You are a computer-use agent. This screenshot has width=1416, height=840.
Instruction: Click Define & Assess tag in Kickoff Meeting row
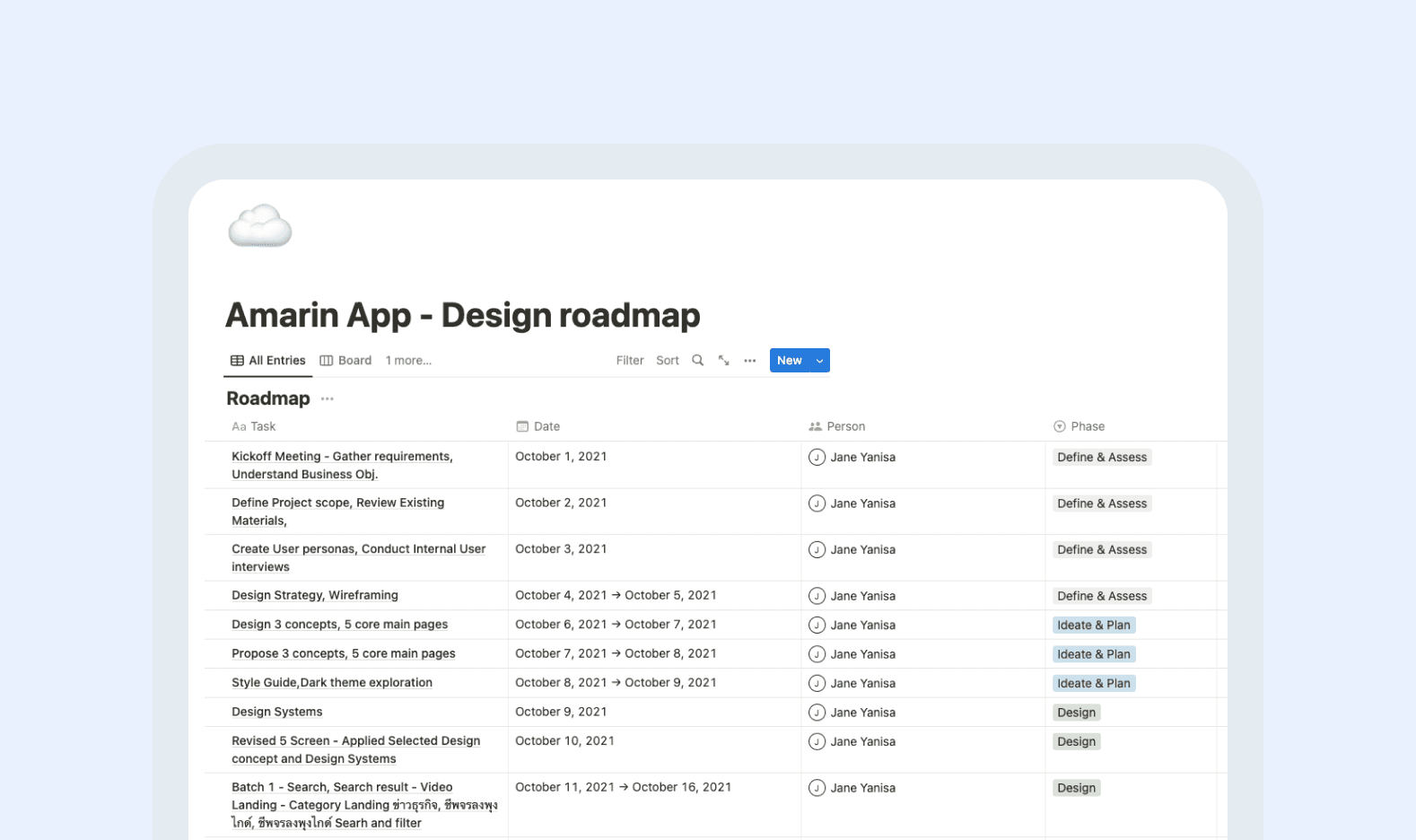pyautogui.click(x=1102, y=457)
